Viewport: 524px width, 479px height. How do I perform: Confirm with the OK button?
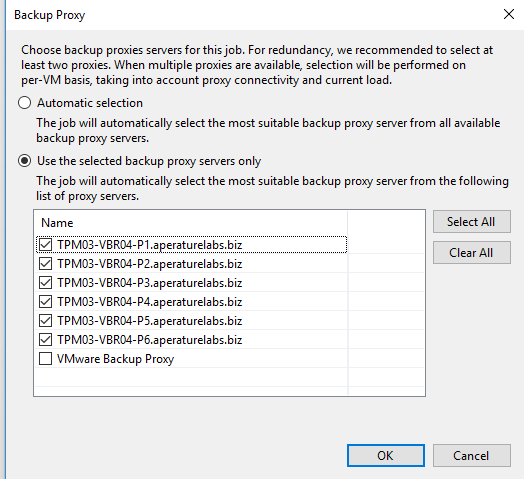[x=386, y=455]
